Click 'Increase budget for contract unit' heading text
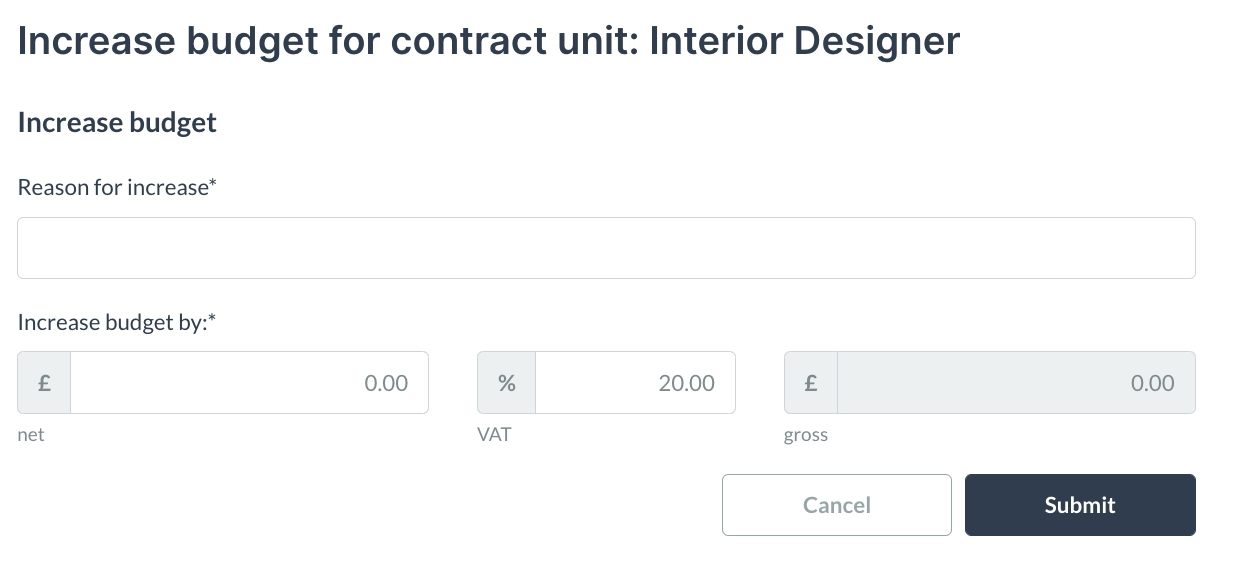Viewport: 1256px width, 576px height. click(x=328, y=41)
